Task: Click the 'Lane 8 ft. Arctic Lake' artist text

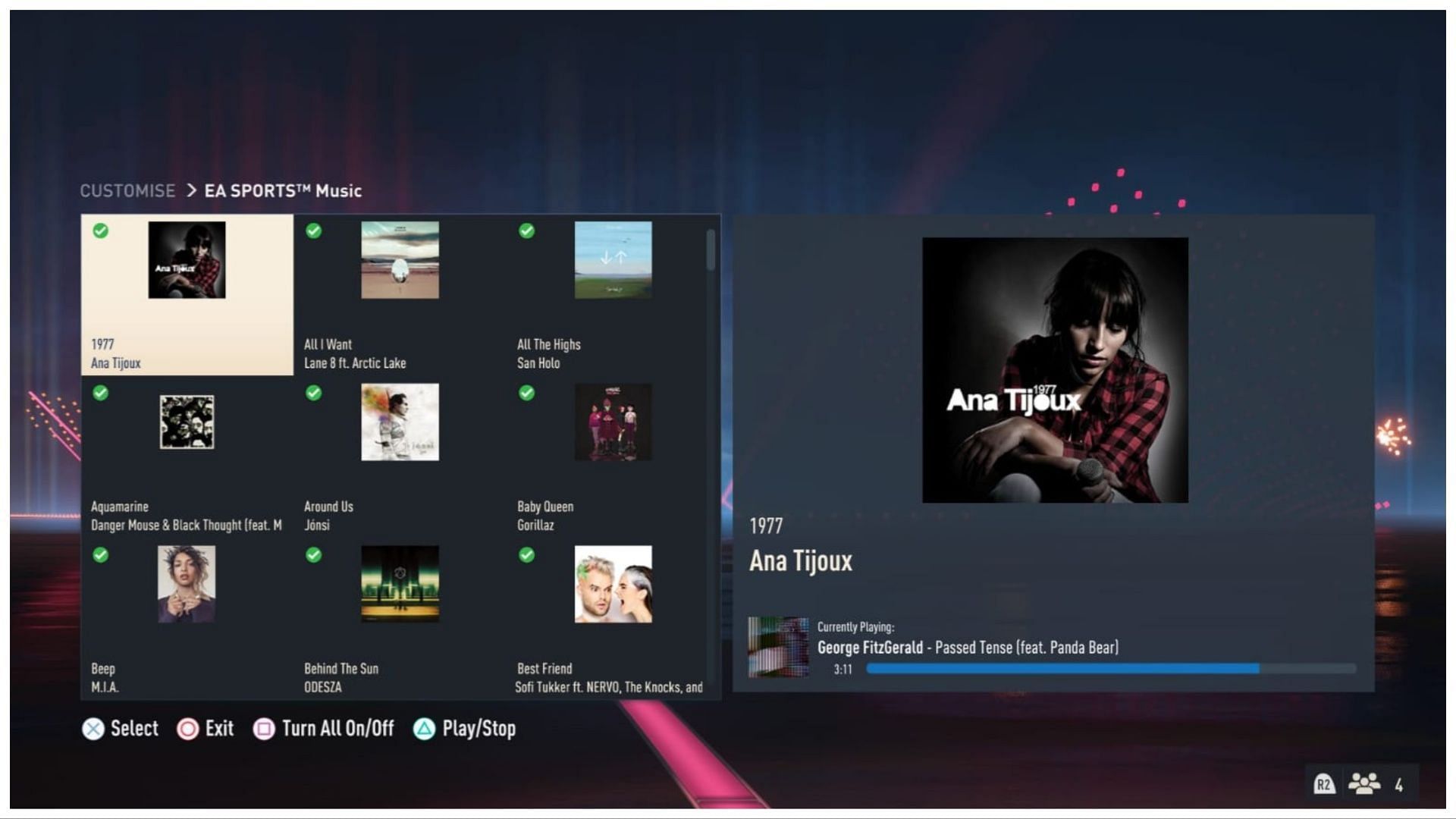Action: (x=355, y=363)
